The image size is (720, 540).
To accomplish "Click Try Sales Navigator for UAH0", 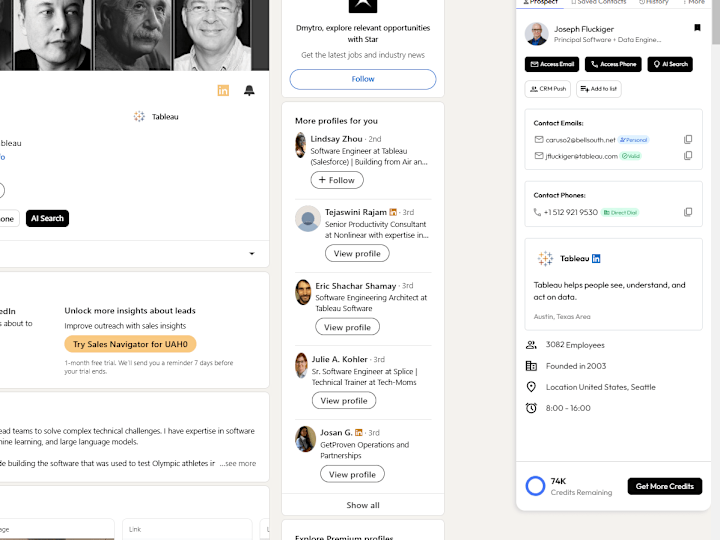I will (130, 344).
